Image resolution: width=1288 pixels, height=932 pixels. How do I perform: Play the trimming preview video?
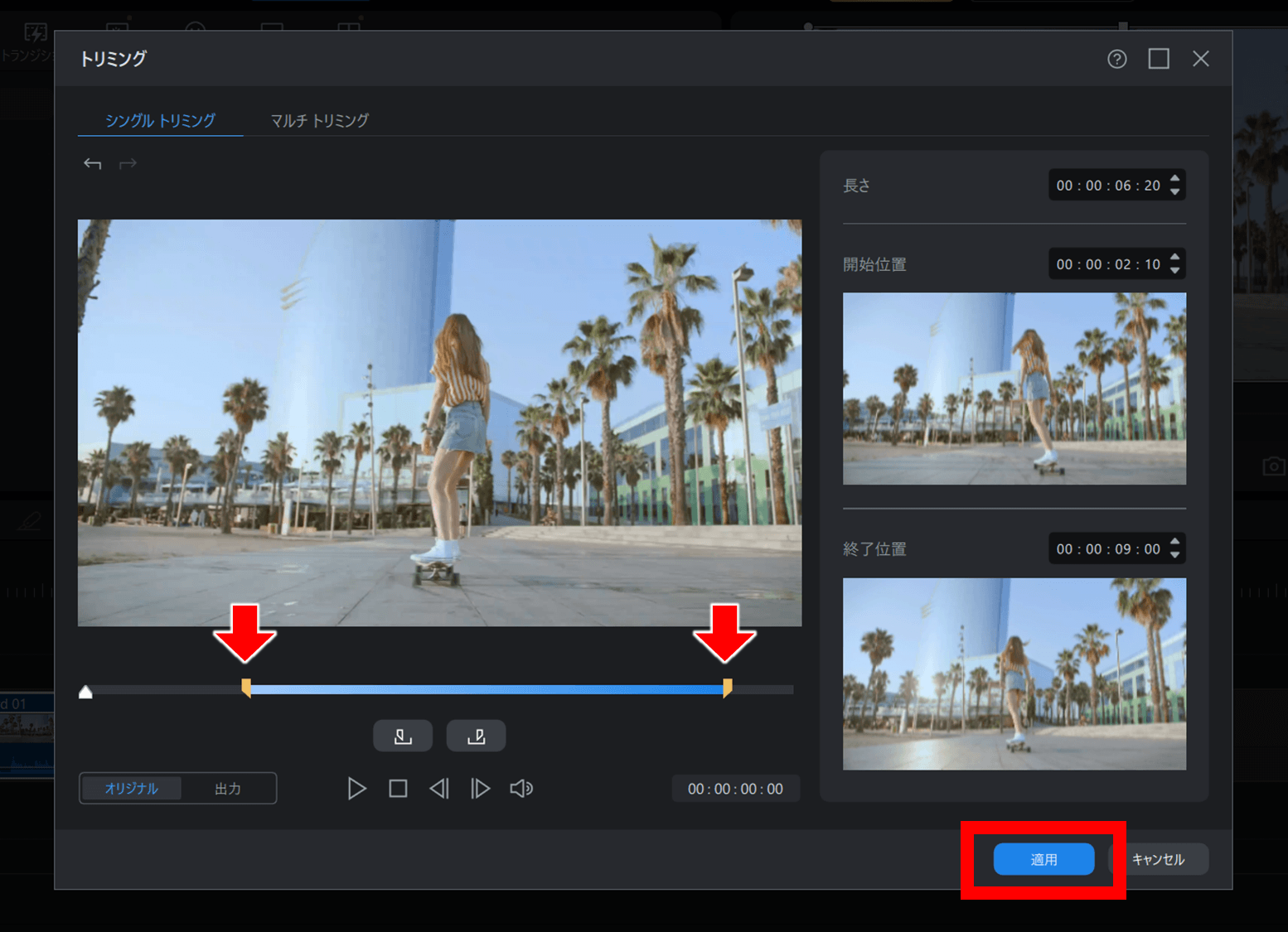(x=356, y=789)
